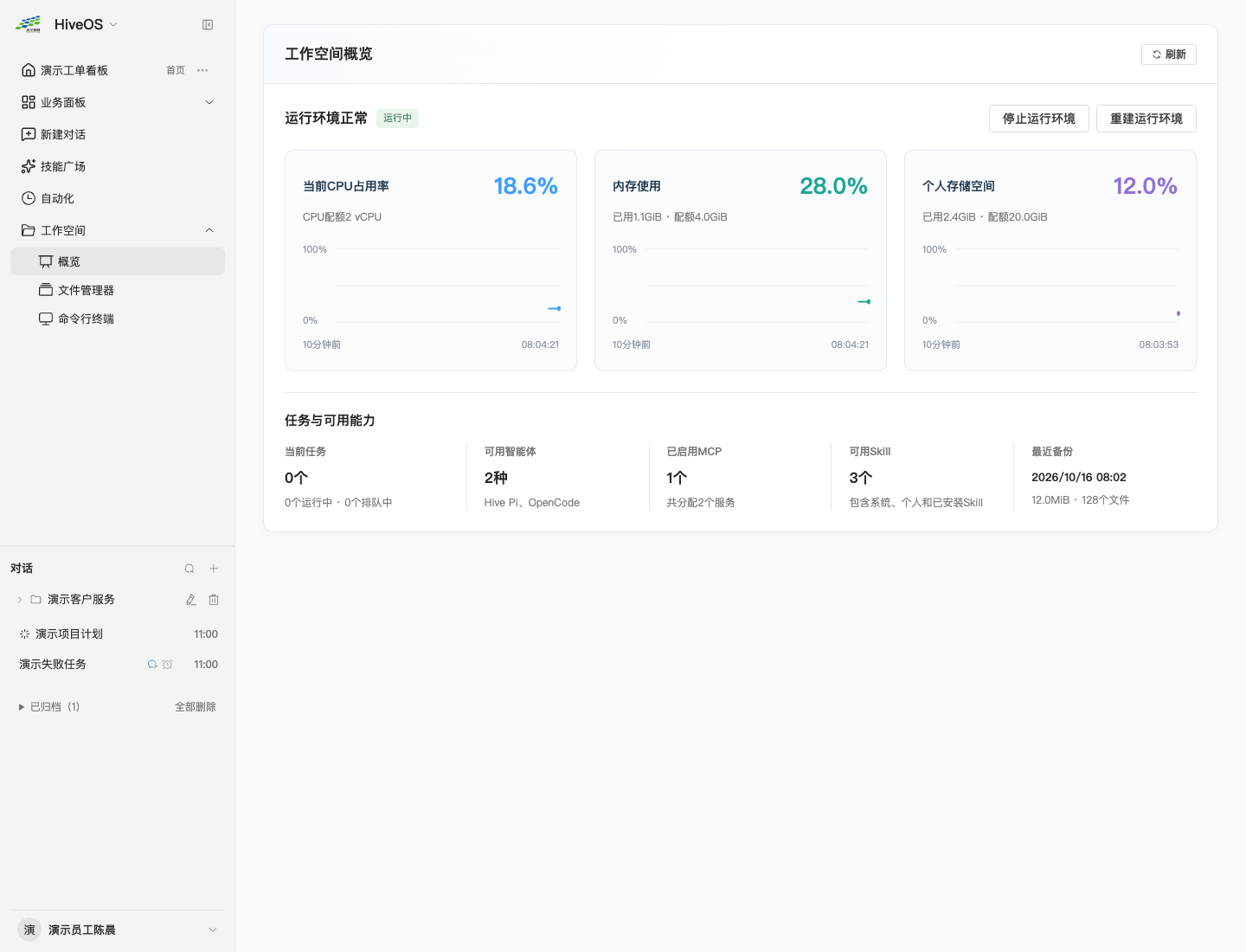
Task: Click the 共分配2个服务 text
Action: (701, 503)
